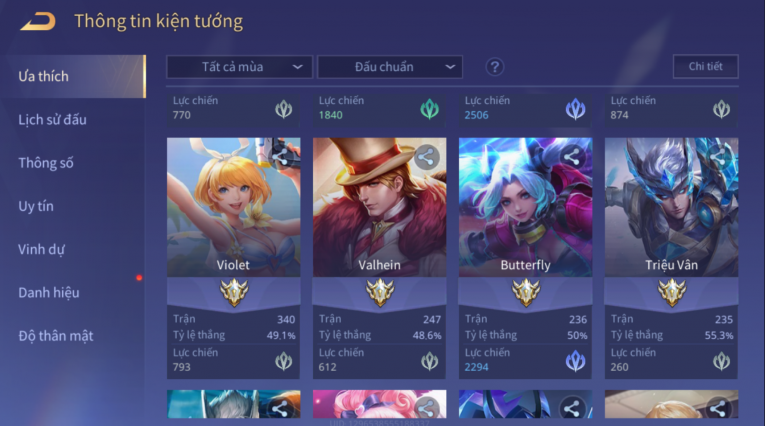Share Valhein's hero card
The width and height of the screenshot is (765, 426).
pos(426,157)
